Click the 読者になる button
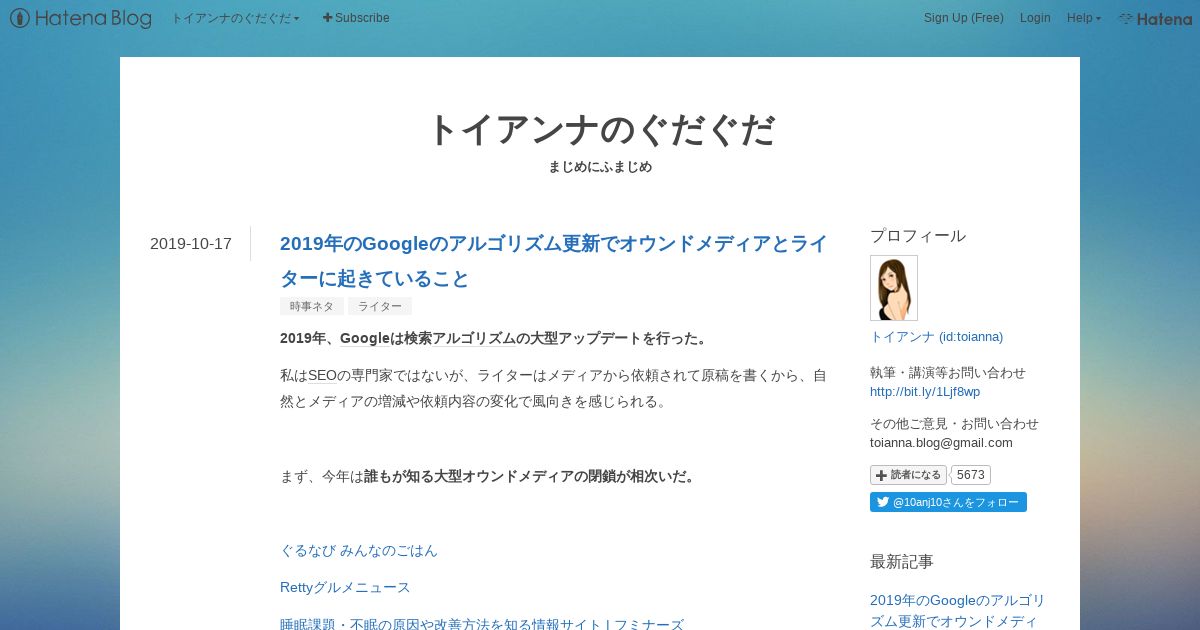This screenshot has height=630, width=1200. point(908,475)
